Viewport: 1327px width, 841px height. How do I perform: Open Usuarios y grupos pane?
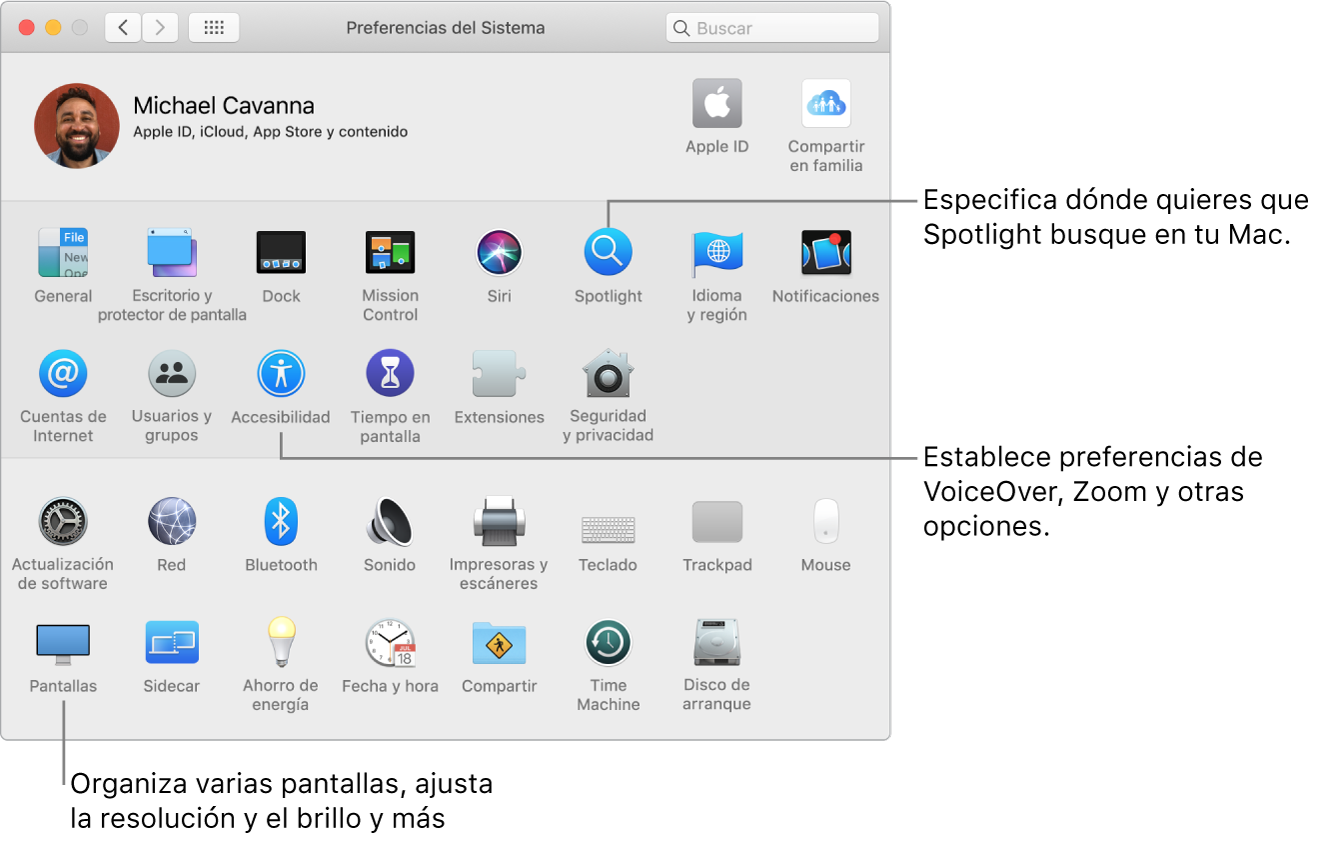172,374
